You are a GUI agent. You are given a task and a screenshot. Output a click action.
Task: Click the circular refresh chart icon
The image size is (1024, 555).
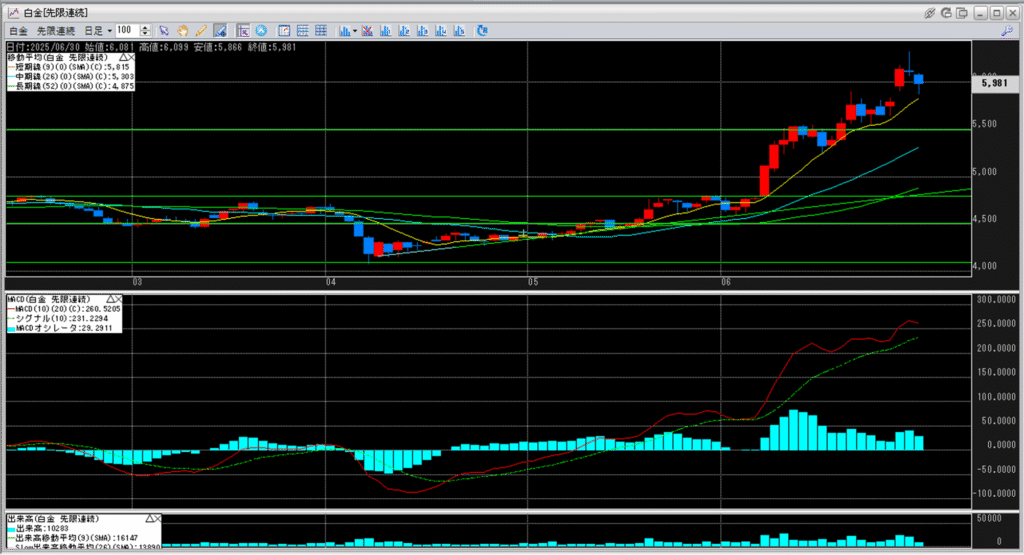click(x=482, y=31)
